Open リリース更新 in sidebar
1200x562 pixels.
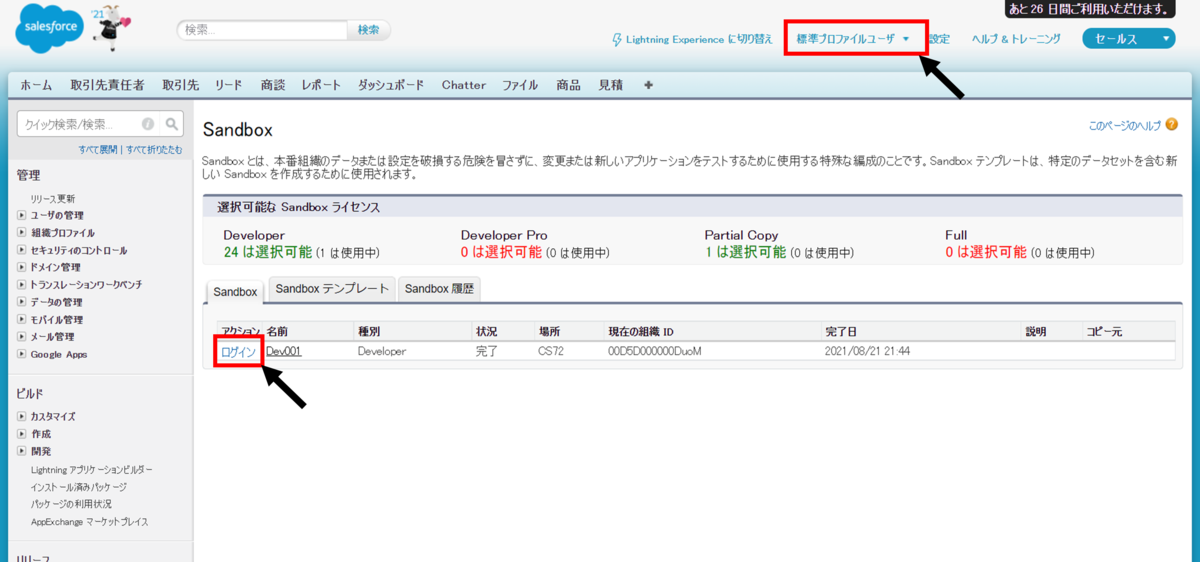(53, 199)
